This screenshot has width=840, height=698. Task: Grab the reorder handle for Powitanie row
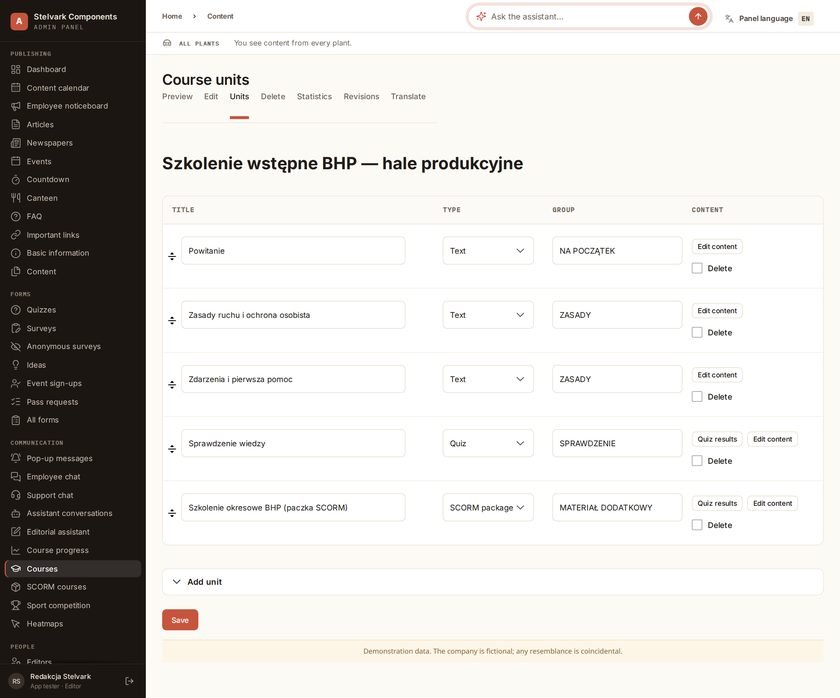tap(172, 256)
